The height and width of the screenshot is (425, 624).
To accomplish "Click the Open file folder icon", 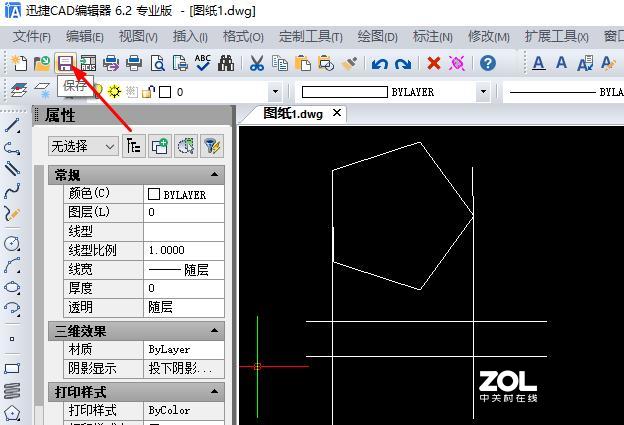I will 42,63.
